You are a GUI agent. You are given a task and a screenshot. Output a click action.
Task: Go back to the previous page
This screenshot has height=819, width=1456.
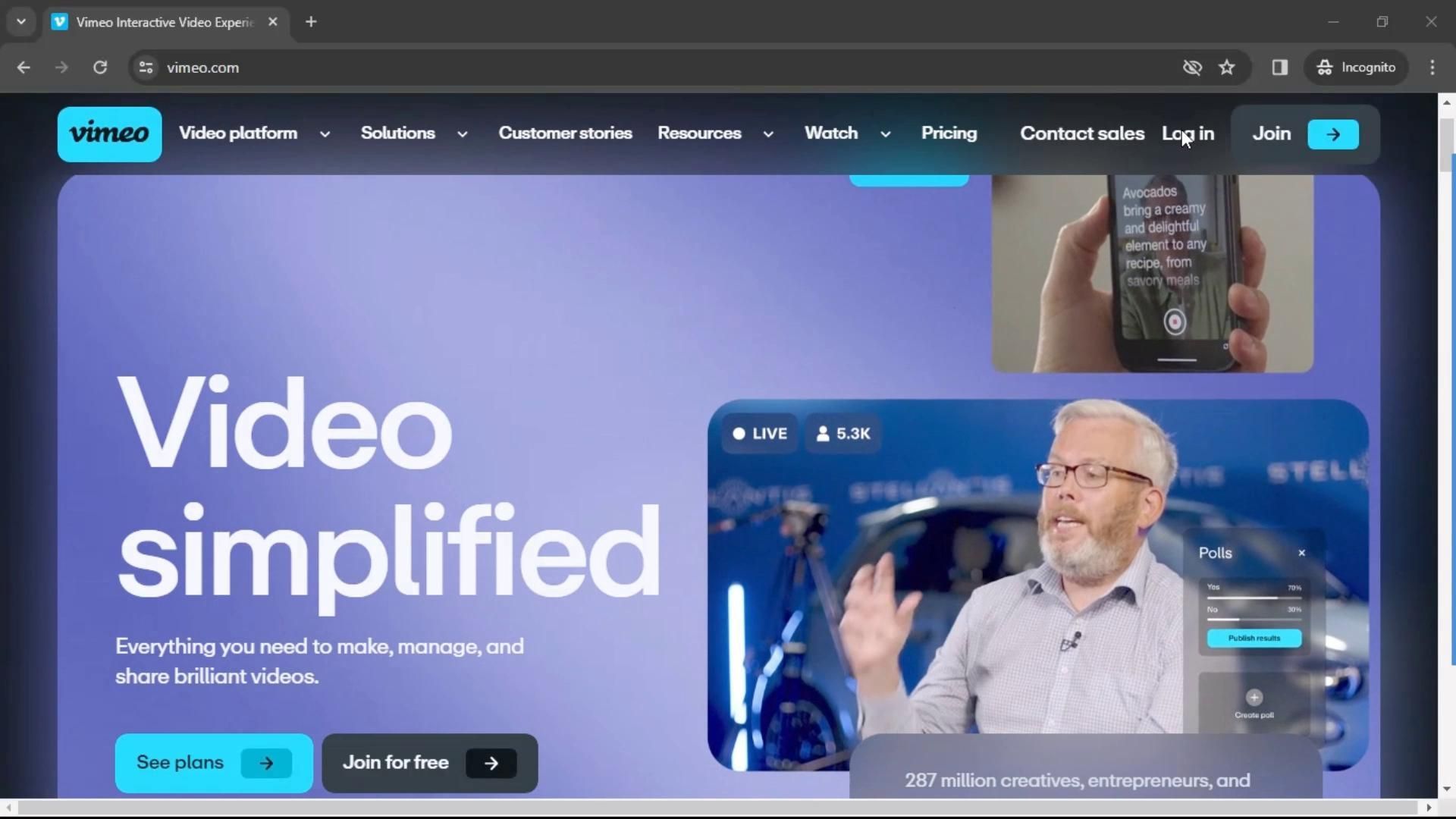(x=24, y=67)
